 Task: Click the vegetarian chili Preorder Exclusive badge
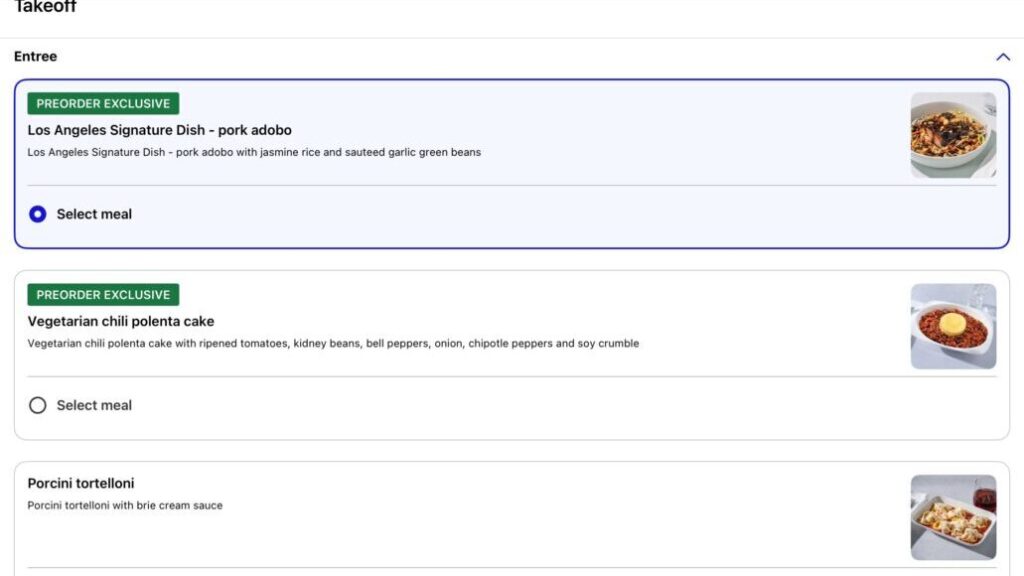point(103,295)
